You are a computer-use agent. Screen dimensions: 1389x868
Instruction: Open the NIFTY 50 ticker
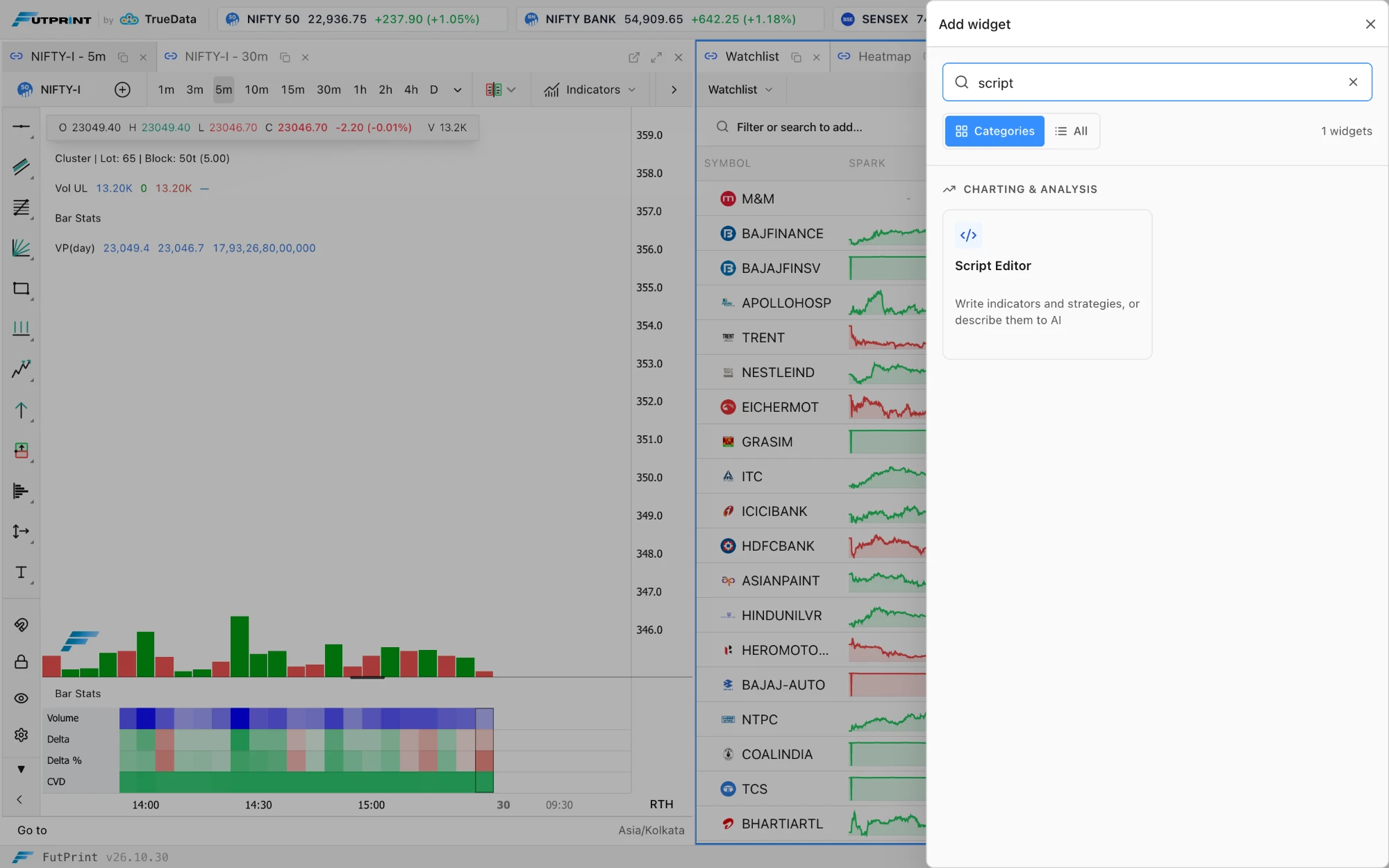(x=363, y=19)
